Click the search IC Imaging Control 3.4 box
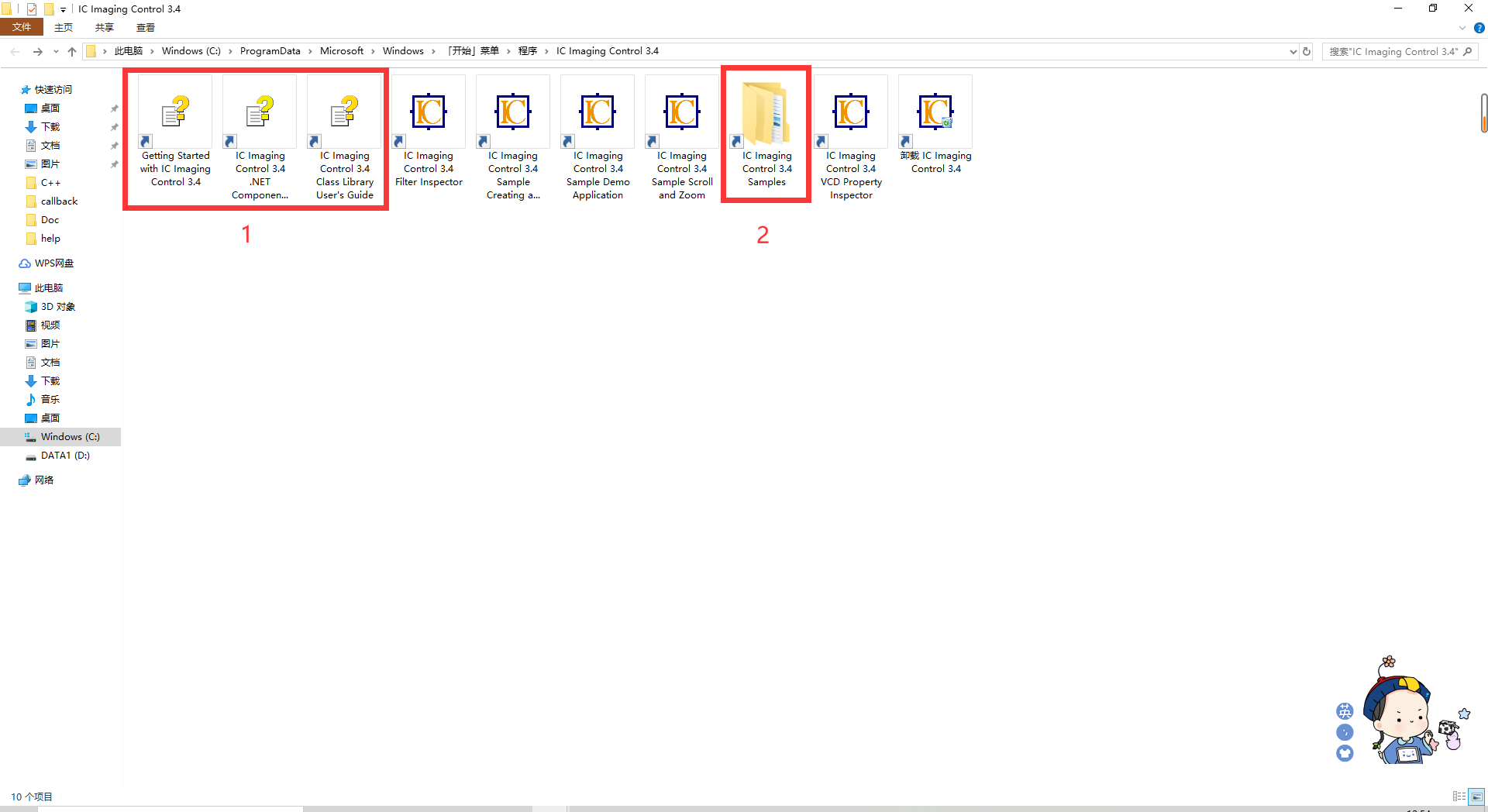 pyautogui.click(x=1400, y=52)
